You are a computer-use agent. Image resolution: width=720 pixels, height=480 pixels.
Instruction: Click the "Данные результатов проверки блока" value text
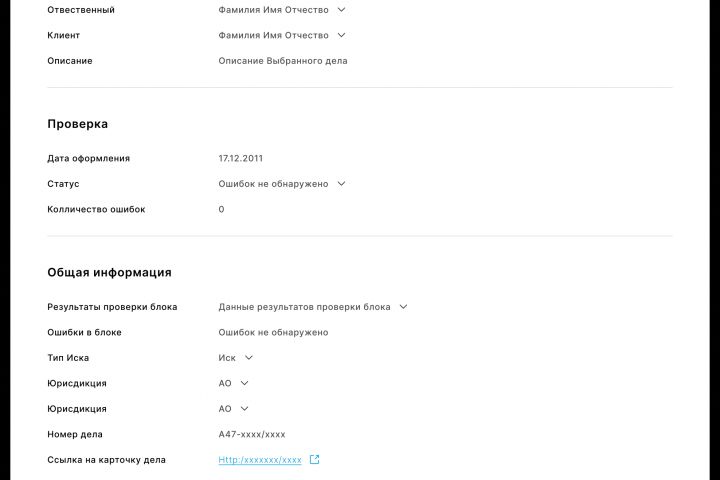point(304,307)
